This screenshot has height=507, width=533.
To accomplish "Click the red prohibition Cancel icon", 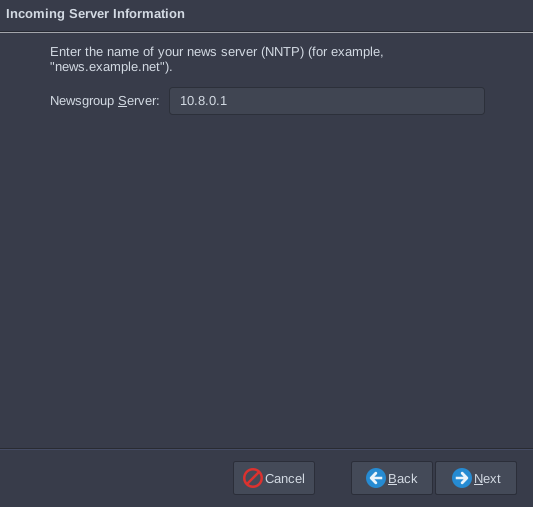I will [253, 478].
